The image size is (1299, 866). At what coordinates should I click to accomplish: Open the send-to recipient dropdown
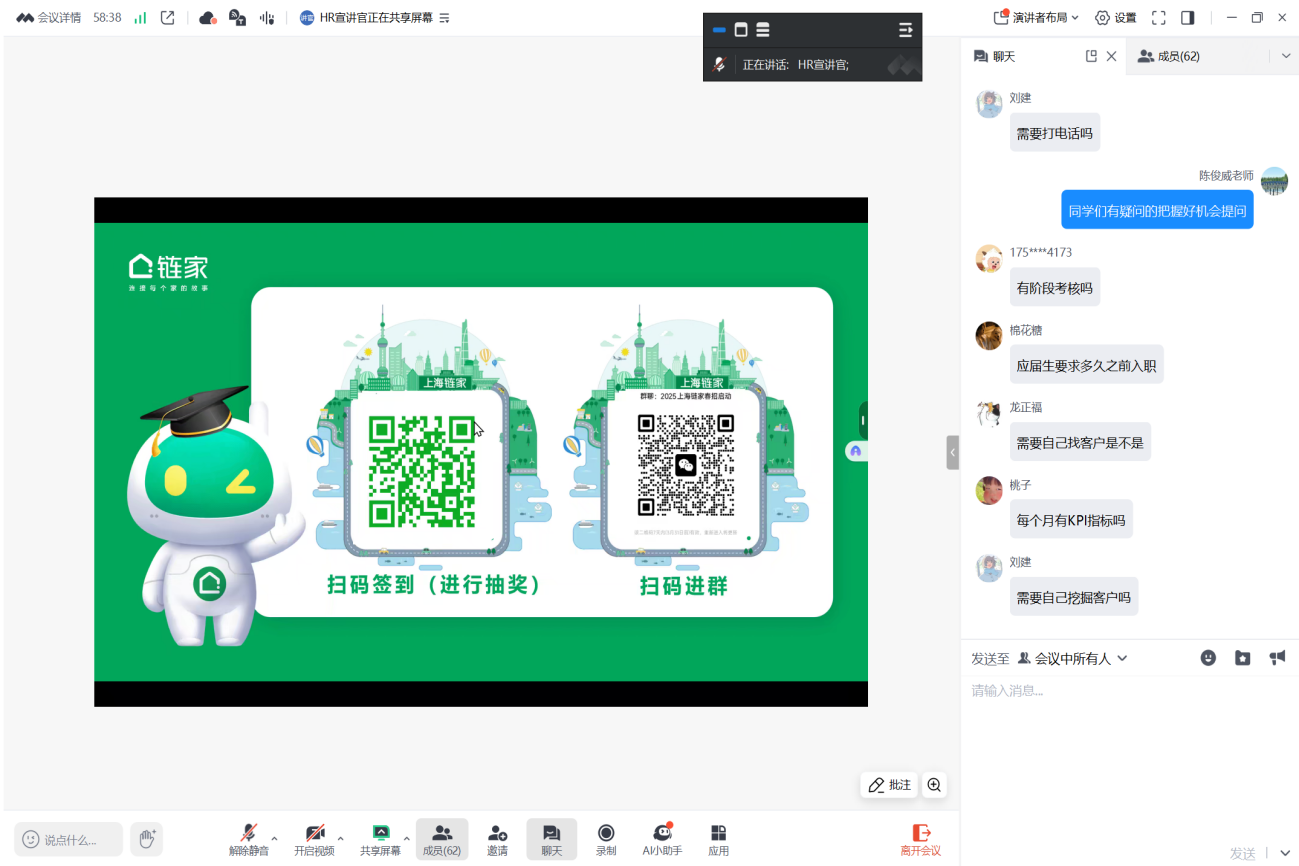[x=1073, y=658]
